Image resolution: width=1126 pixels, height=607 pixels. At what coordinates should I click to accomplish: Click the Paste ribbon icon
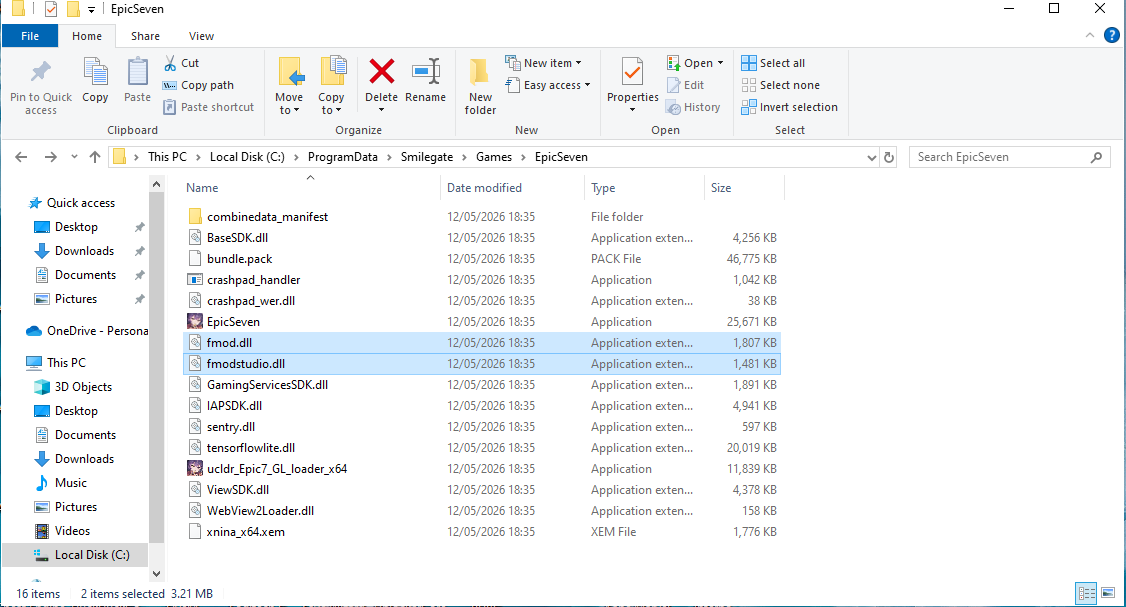tap(137, 72)
